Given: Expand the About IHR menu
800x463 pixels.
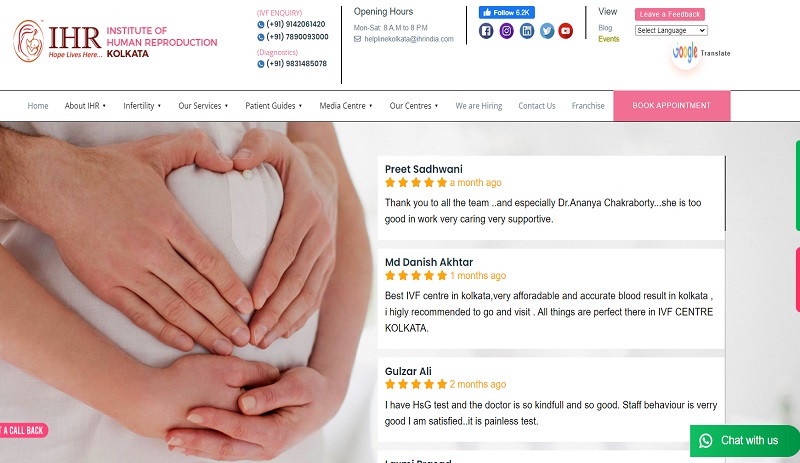Looking at the screenshot, I should click(85, 106).
